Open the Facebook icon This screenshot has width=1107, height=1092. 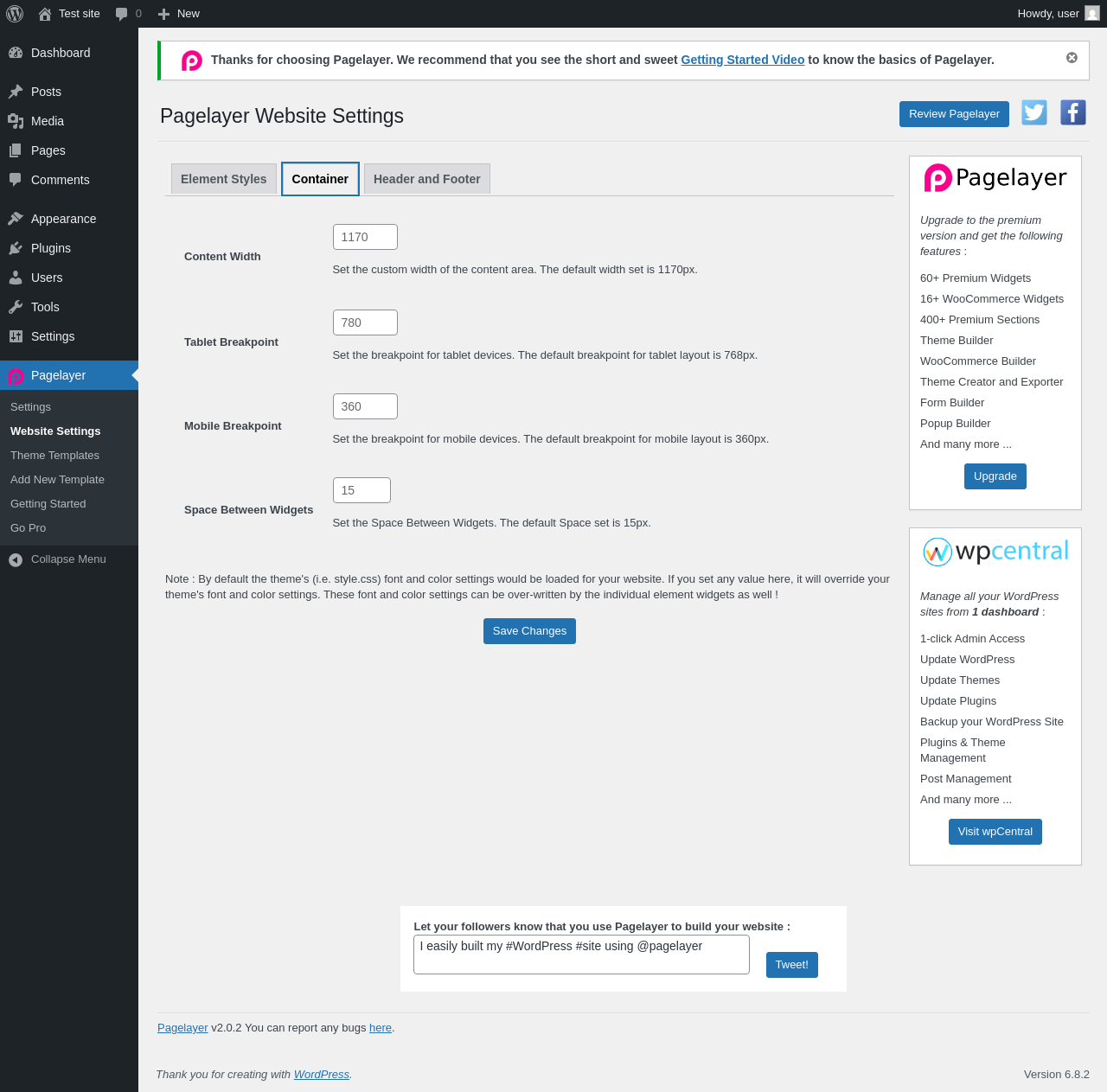pyautogui.click(x=1073, y=112)
